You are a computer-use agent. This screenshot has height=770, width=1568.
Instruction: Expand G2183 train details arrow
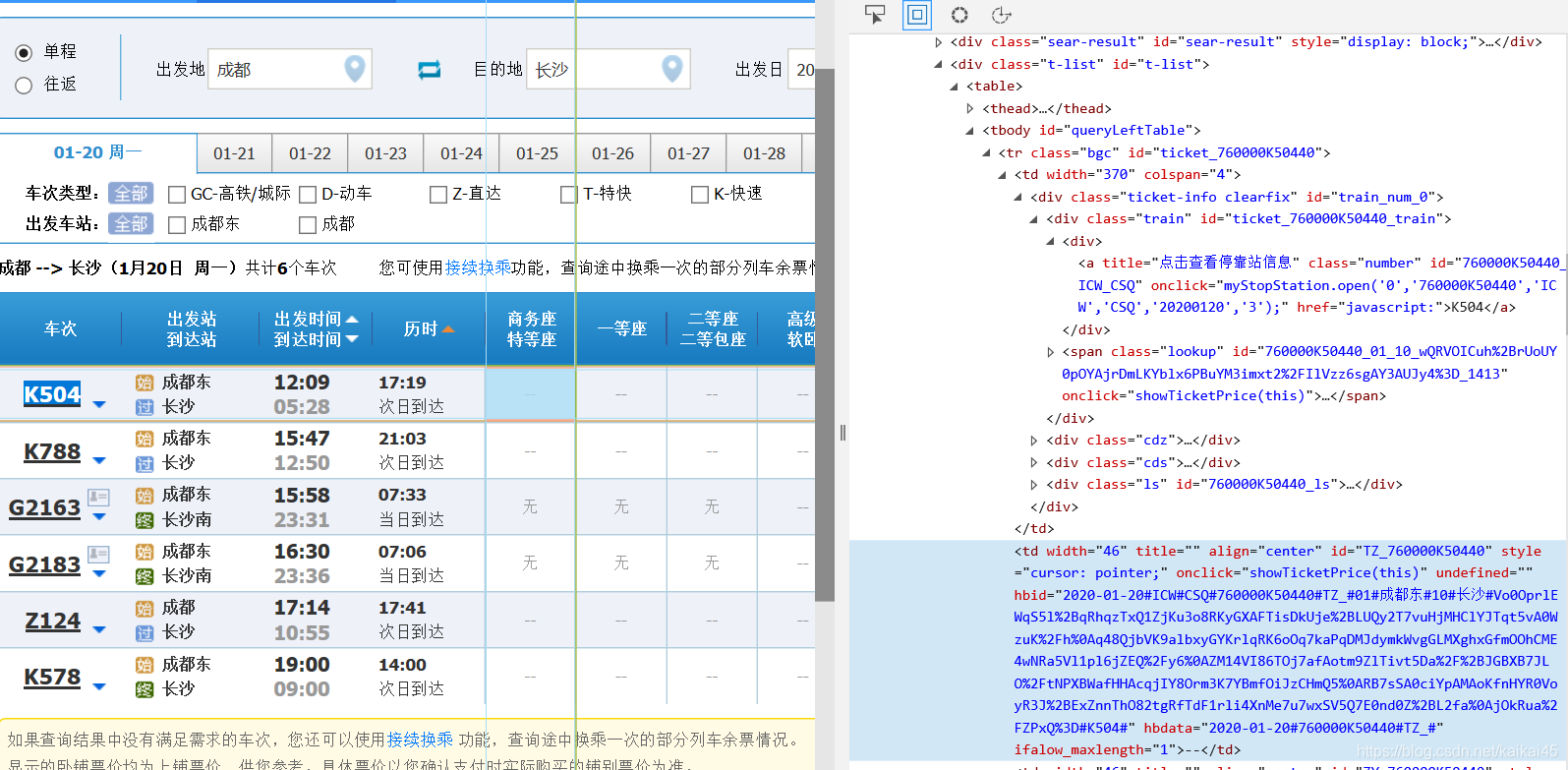[99, 573]
